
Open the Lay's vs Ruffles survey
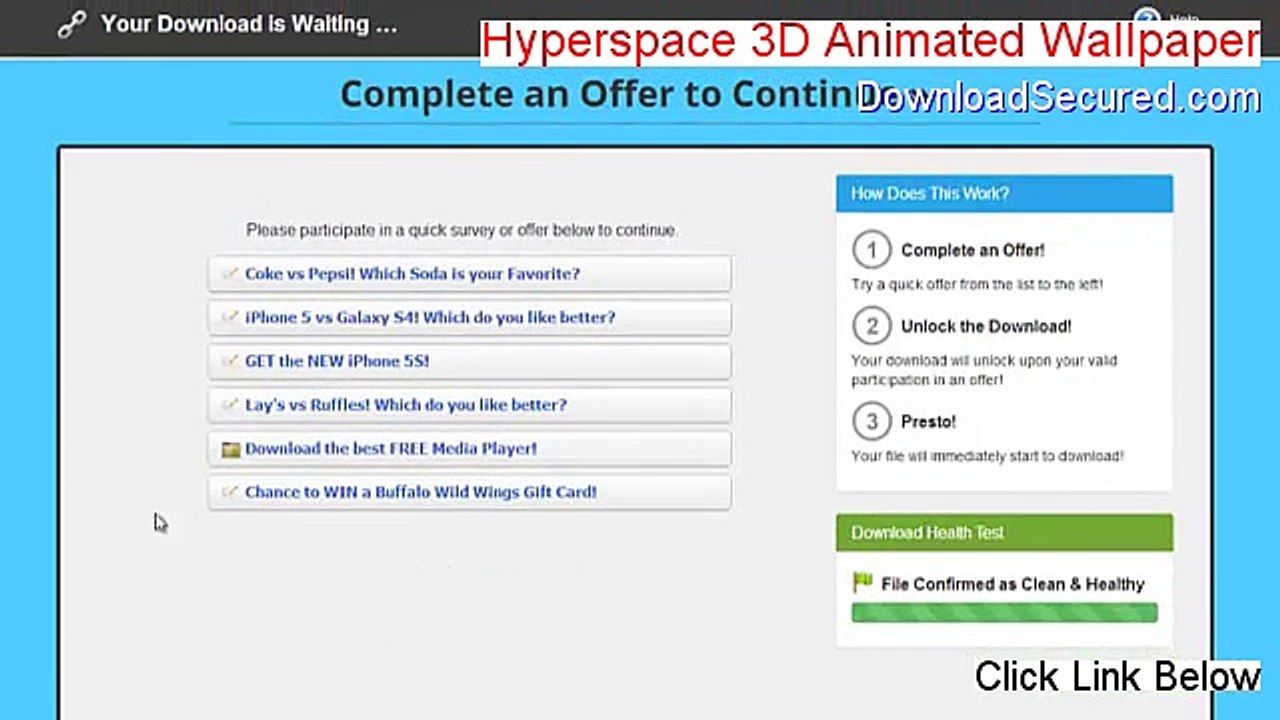pyautogui.click(x=470, y=405)
